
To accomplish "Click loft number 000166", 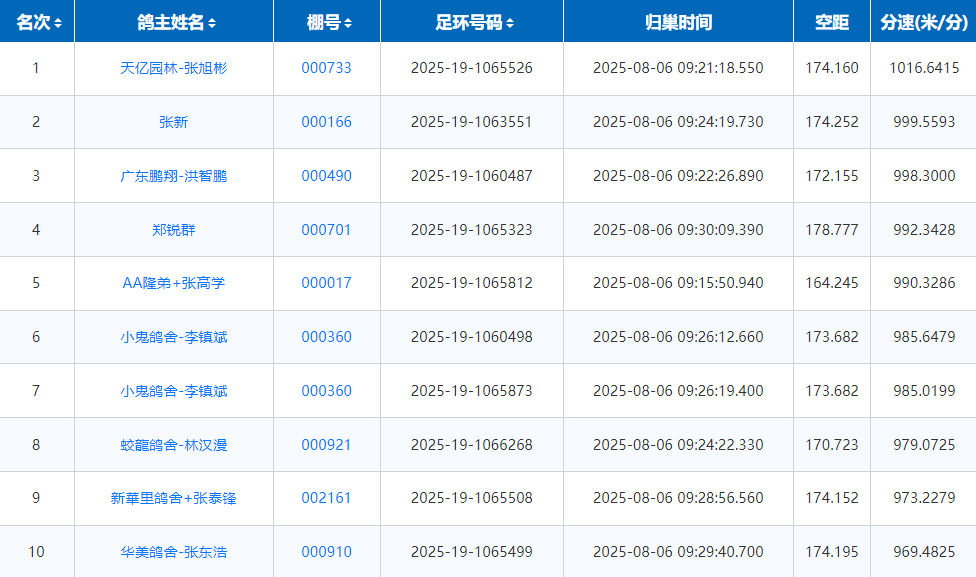I will pos(326,122).
